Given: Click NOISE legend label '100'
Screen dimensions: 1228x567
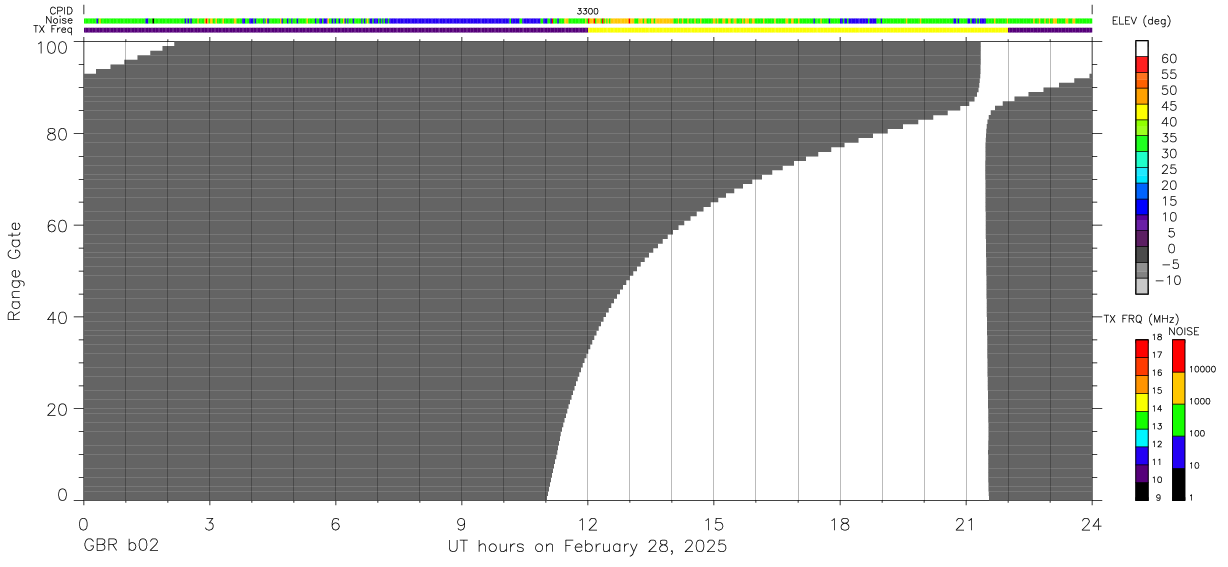Looking at the screenshot, I should 1197,433.
